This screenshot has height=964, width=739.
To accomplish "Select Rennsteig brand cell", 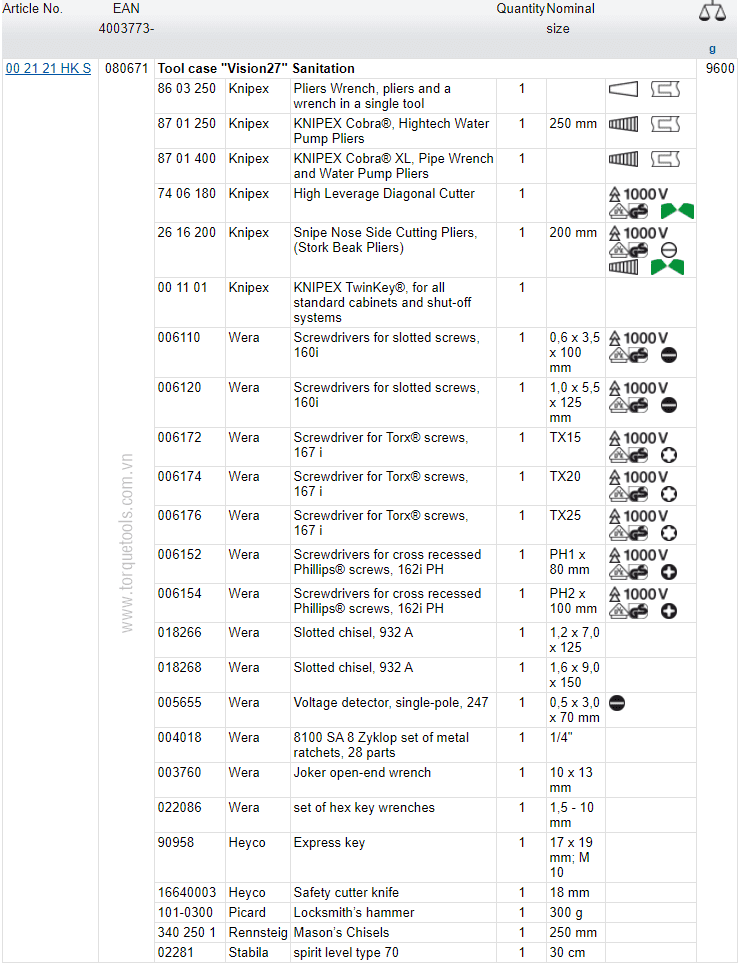I will [x=258, y=933].
